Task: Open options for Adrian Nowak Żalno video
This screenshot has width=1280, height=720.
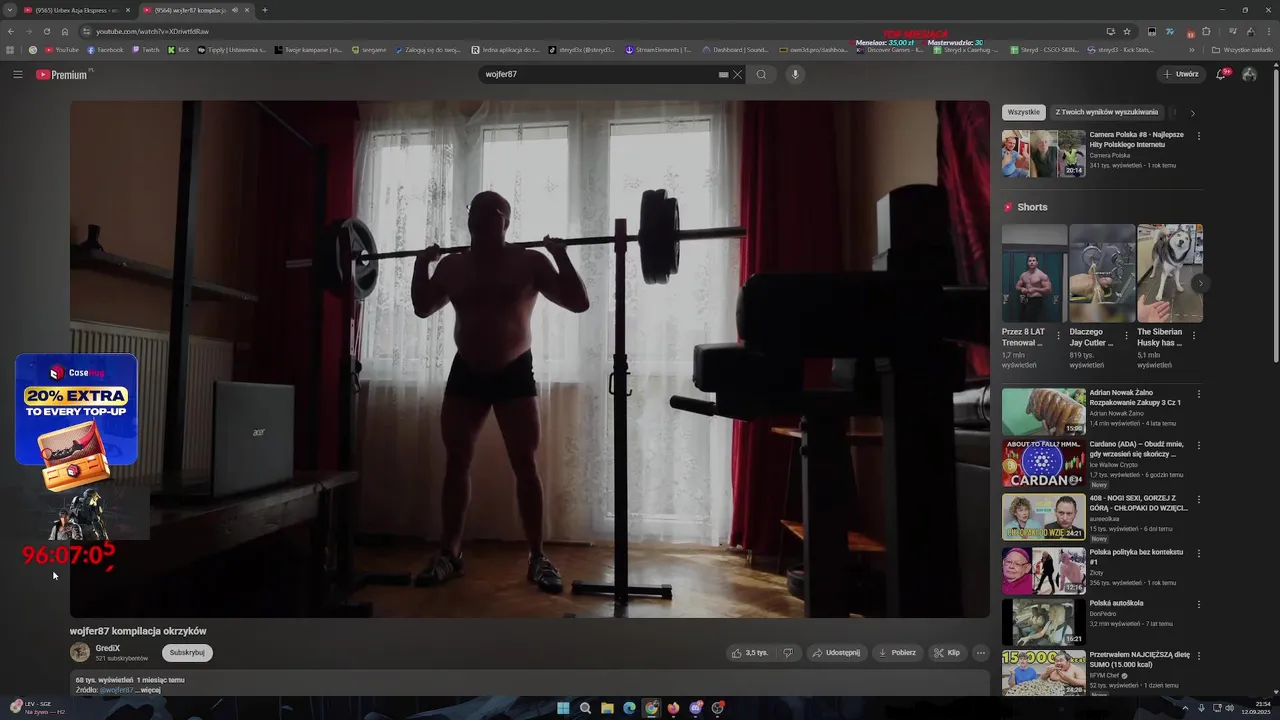Action: (x=1199, y=394)
